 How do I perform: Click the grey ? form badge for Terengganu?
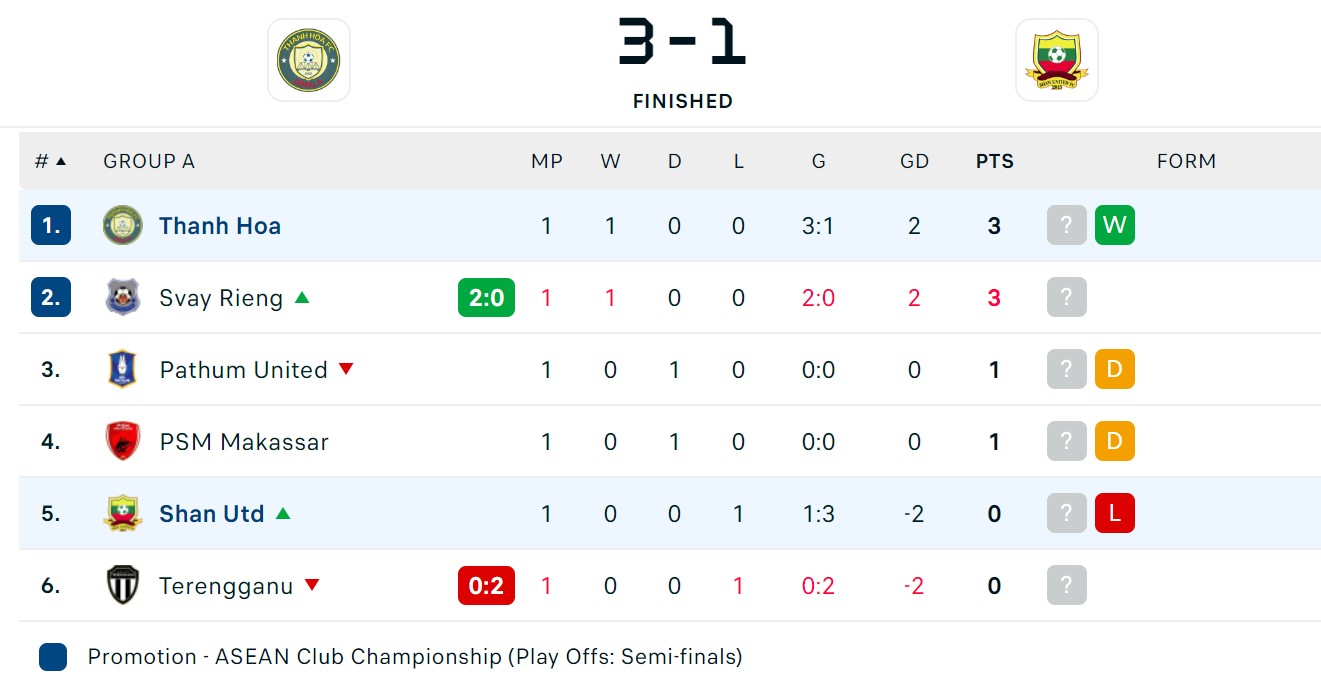coord(1067,585)
